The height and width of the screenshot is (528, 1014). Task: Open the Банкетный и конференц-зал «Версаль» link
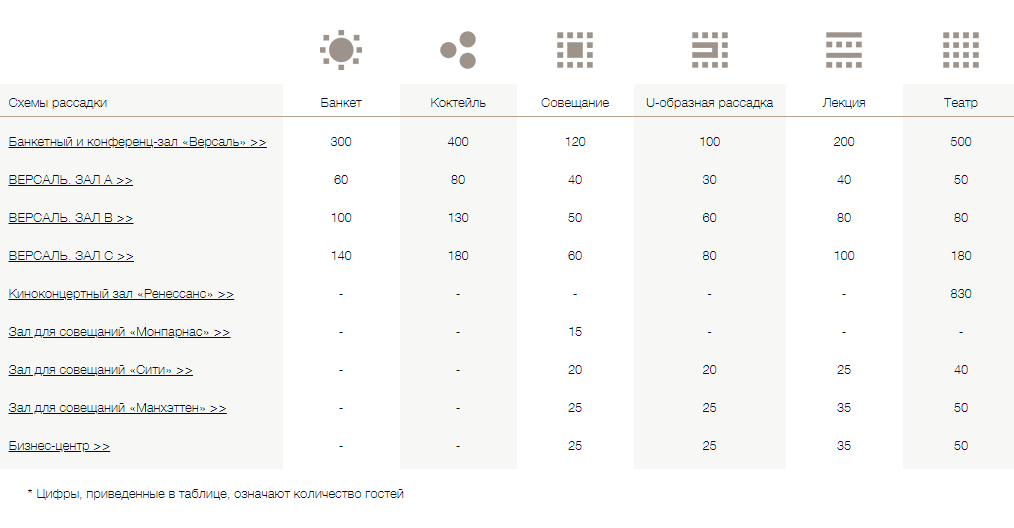pos(137,142)
